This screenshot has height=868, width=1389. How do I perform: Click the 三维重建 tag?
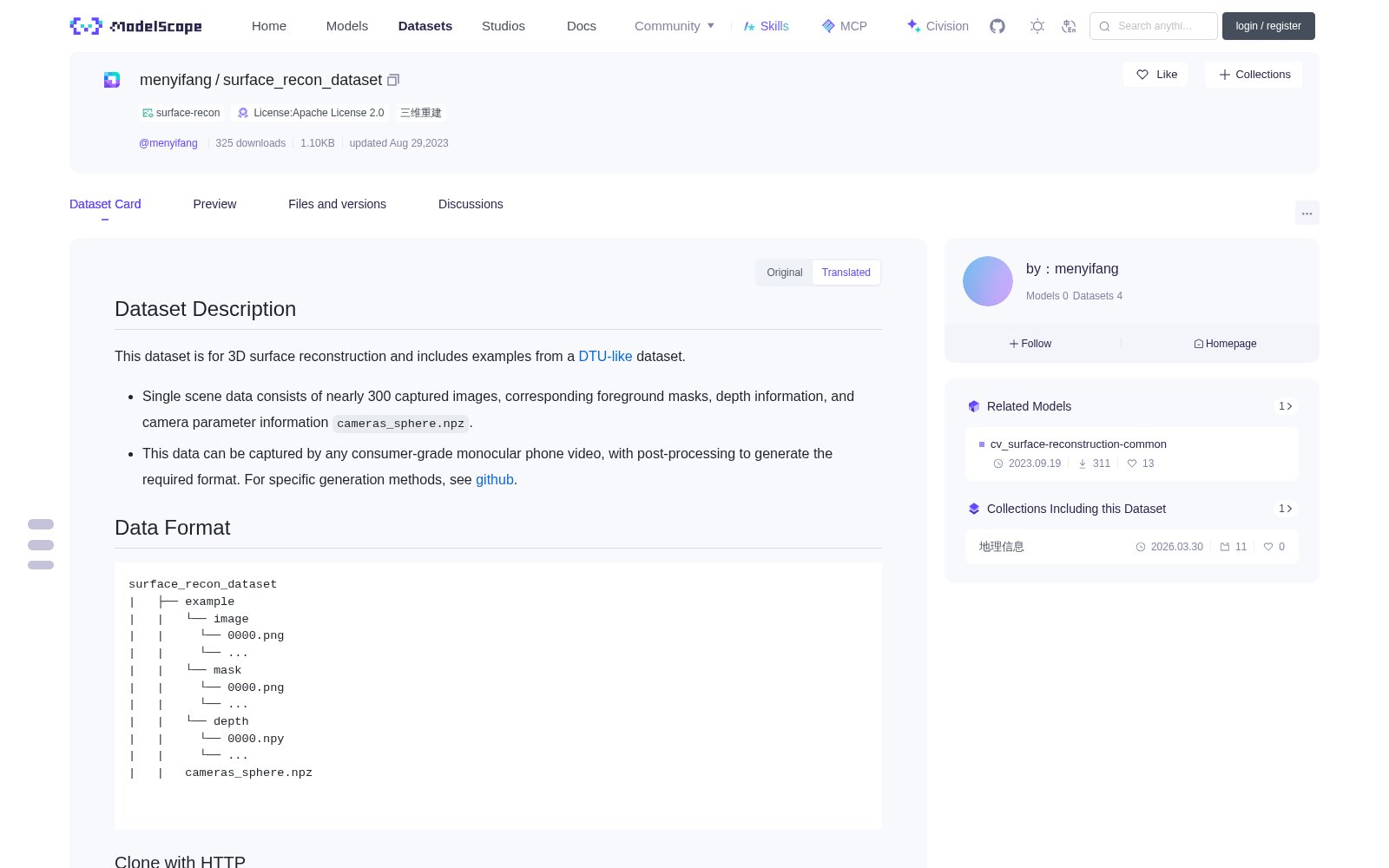click(421, 113)
